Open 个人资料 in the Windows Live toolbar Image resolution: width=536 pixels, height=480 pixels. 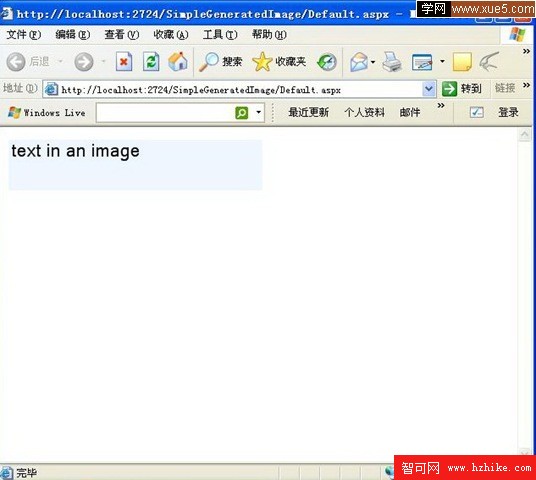pos(364,112)
